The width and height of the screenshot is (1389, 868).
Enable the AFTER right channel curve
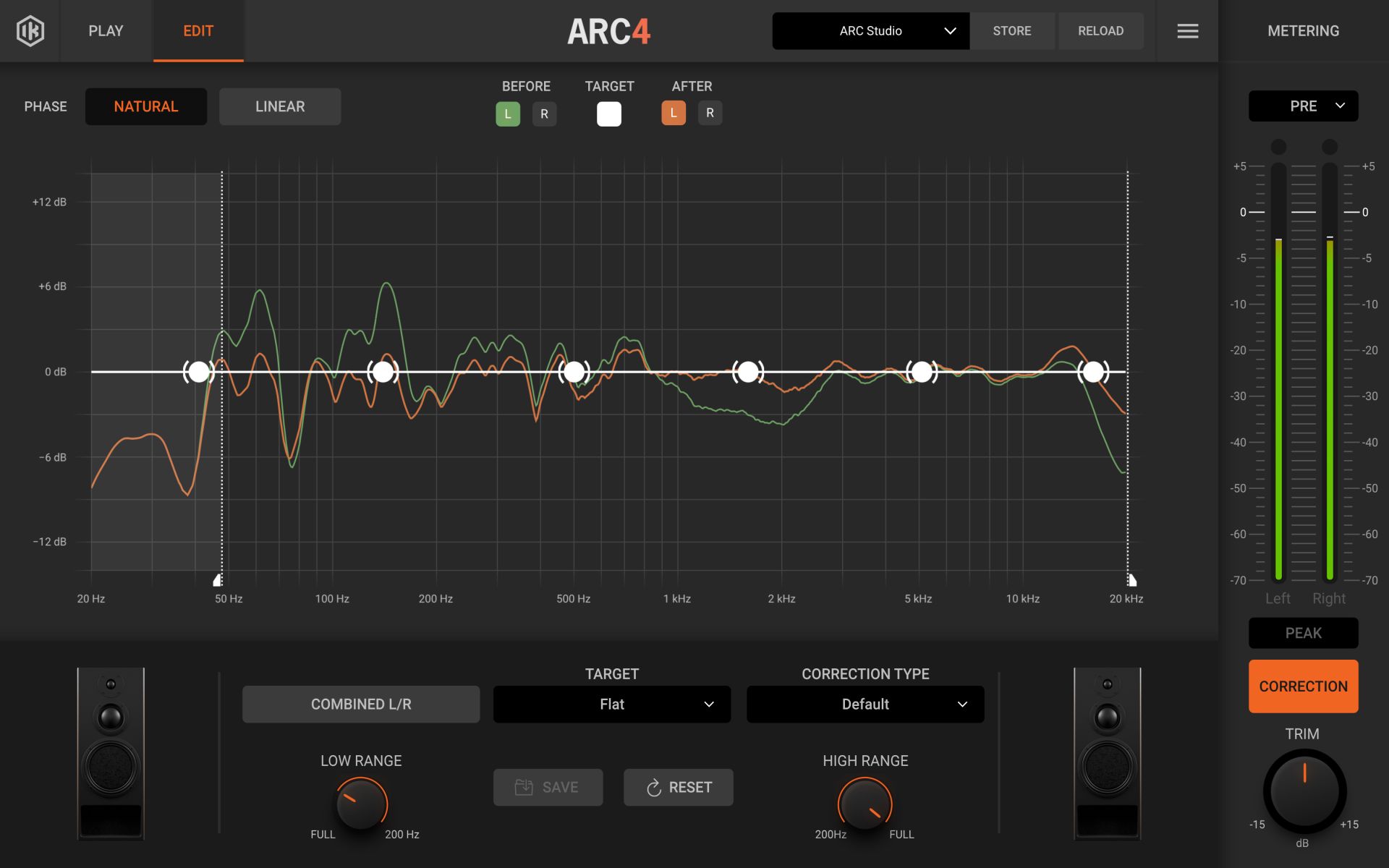[709, 113]
